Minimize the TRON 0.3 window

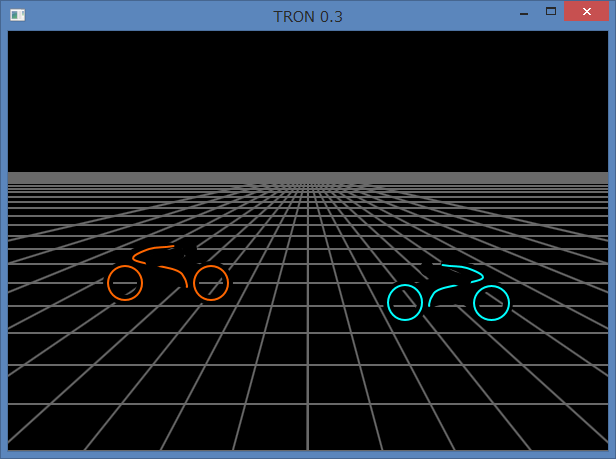tap(524, 12)
